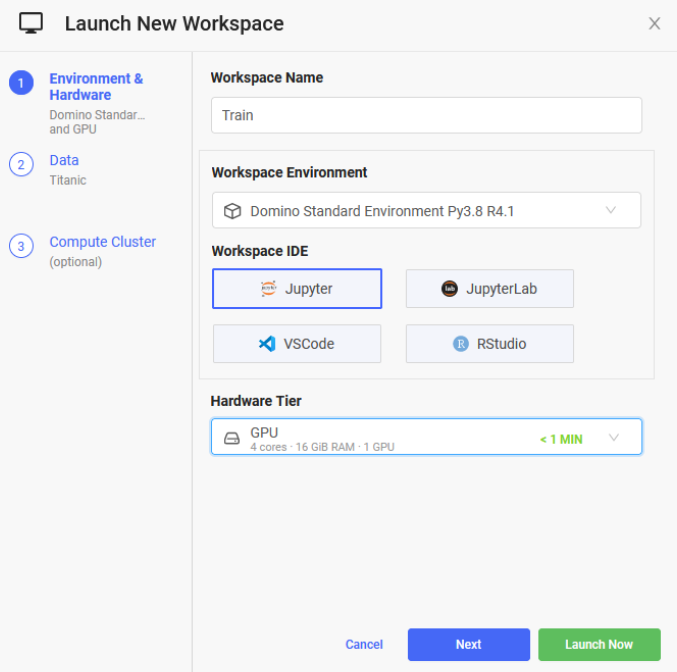This screenshot has height=672, width=677.
Task: Click the monitor icon beside Launch New Workspace
Action: [x=31, y=23]
